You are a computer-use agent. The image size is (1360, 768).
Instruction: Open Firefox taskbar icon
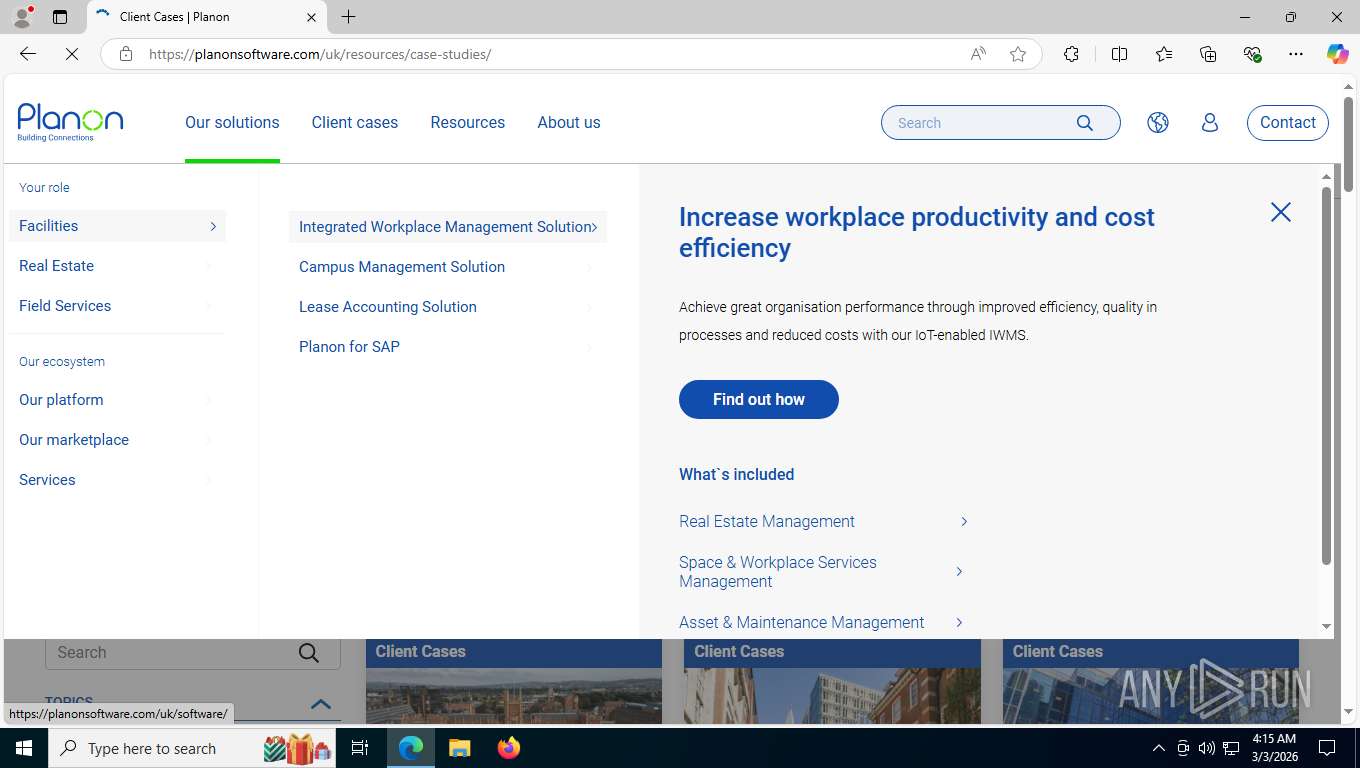click(x=508, y=748)
